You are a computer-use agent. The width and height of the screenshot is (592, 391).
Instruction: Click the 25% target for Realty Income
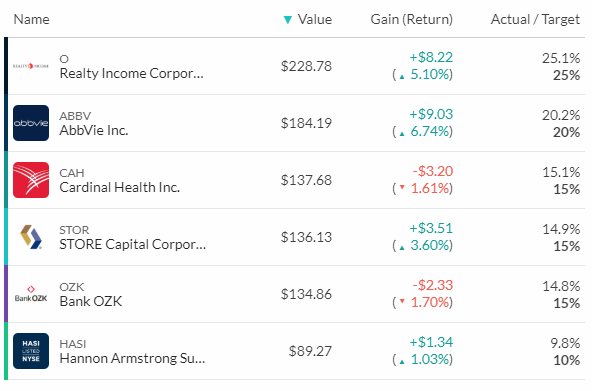[566, 75]
